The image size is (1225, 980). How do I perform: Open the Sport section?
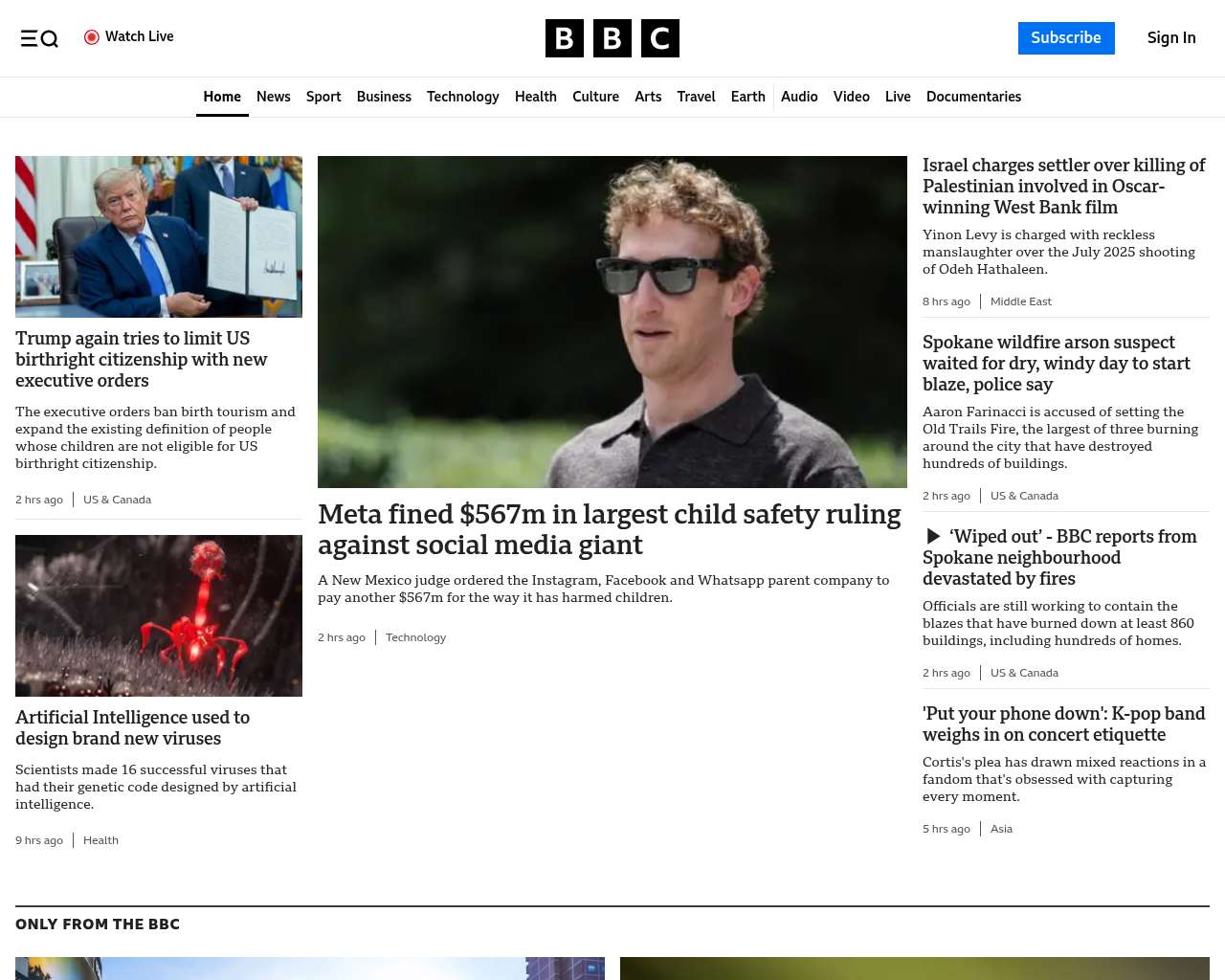coord(323,97)
